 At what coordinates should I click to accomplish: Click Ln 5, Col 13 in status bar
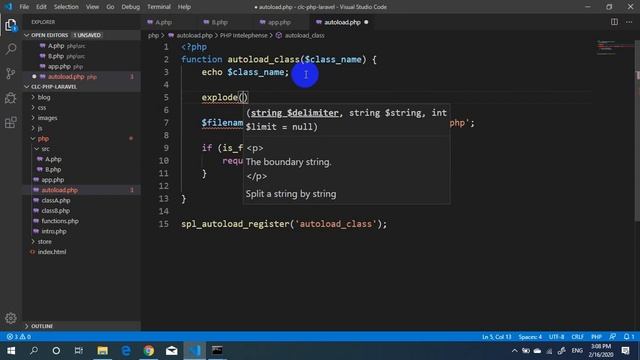click(496, 337)
